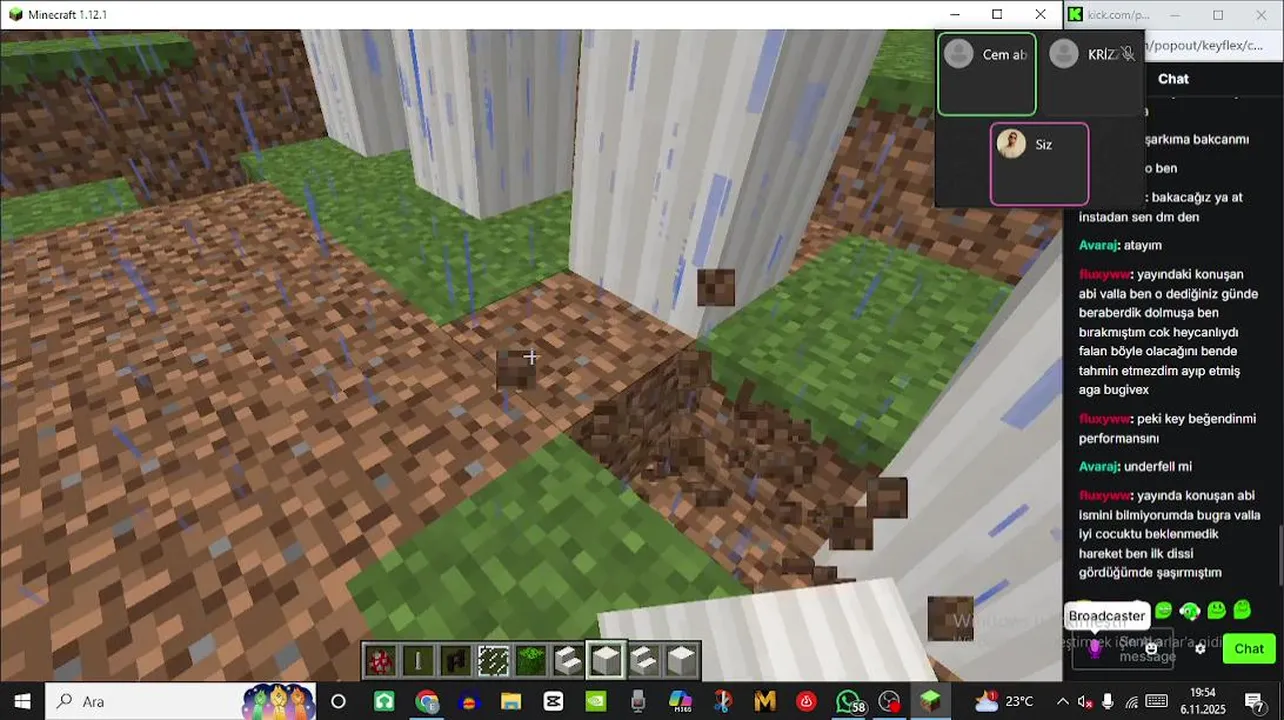
Task: Select the KRİZ voice participant tile
Action: click(1094, 74)
